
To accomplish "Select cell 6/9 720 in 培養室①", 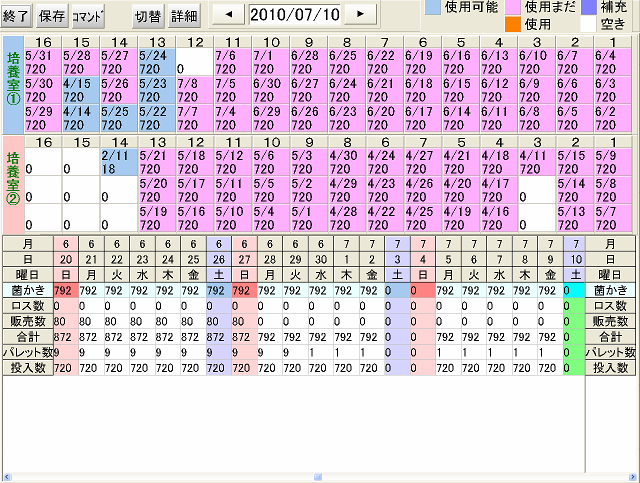I will pos(536,90).
